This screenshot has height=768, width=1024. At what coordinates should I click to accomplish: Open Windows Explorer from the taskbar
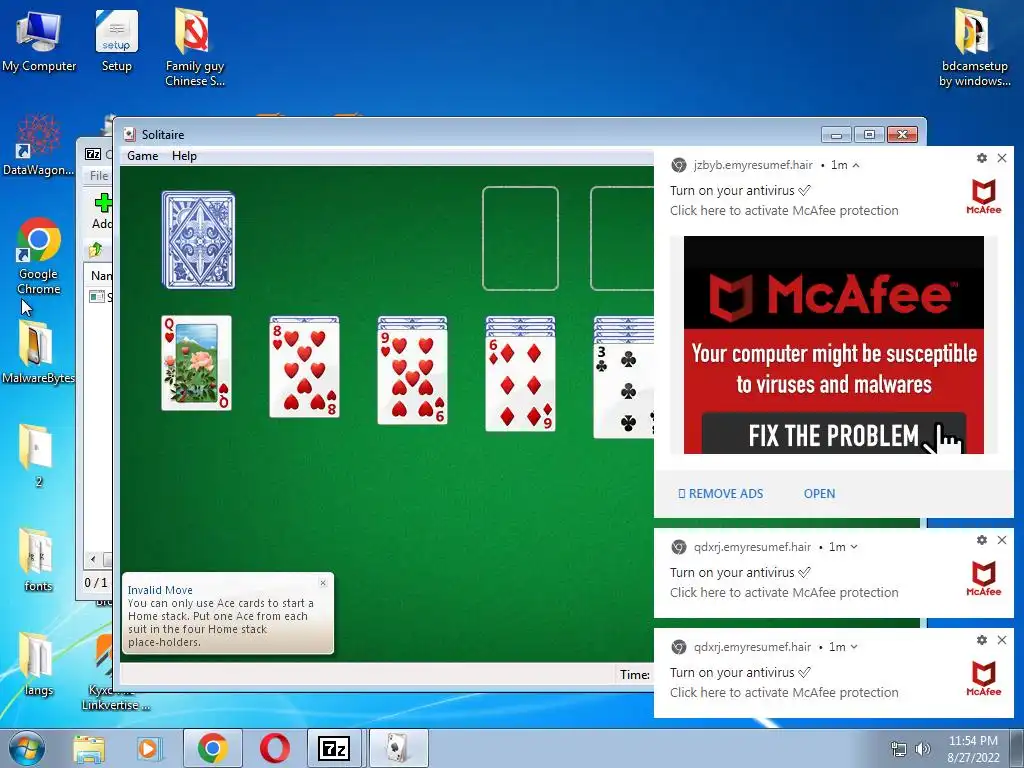tap(89, 748)
